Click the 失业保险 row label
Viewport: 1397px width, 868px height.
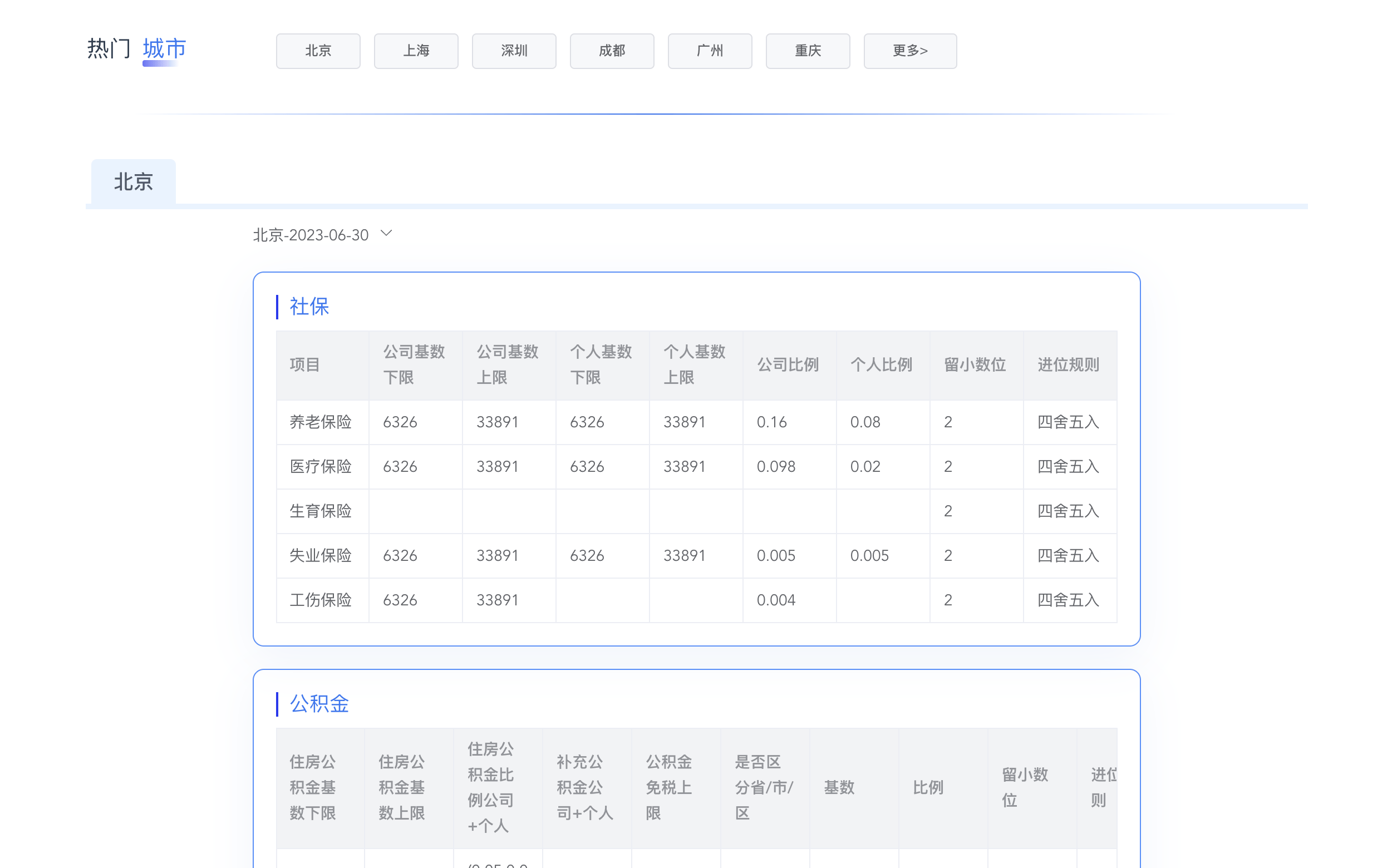(x=321, y=555)
